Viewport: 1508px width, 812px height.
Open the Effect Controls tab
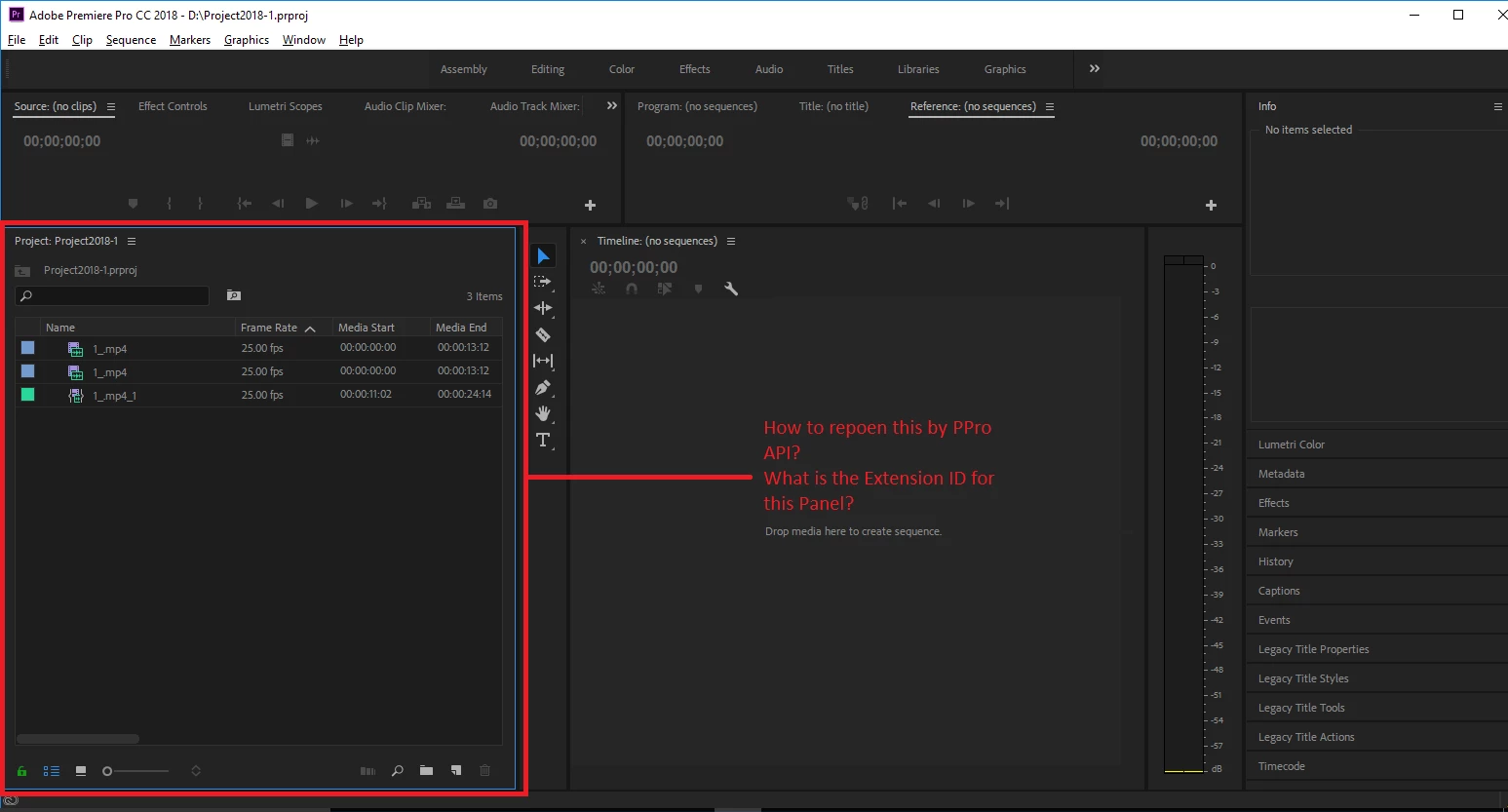click(x=173, y=106)
